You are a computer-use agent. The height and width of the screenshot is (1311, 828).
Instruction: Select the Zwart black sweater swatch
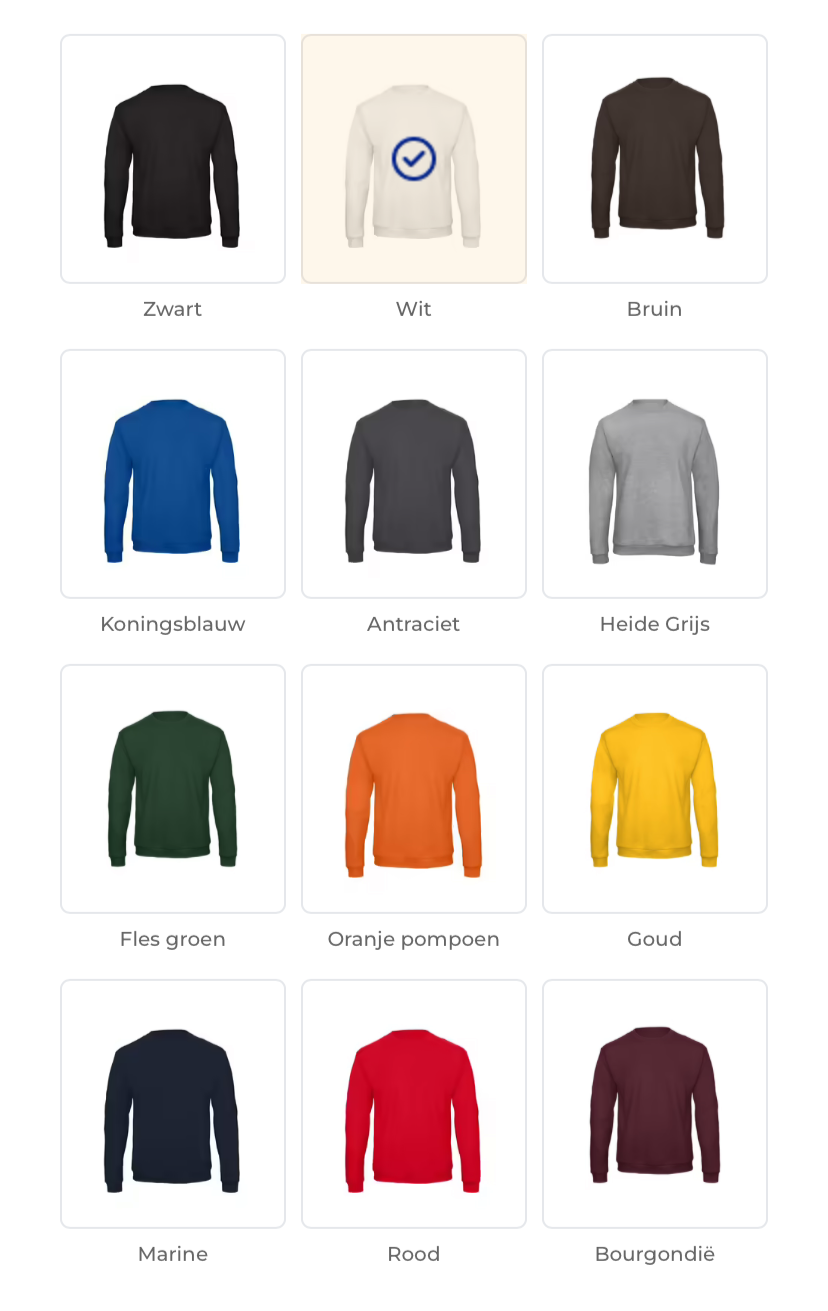point(173,159)
